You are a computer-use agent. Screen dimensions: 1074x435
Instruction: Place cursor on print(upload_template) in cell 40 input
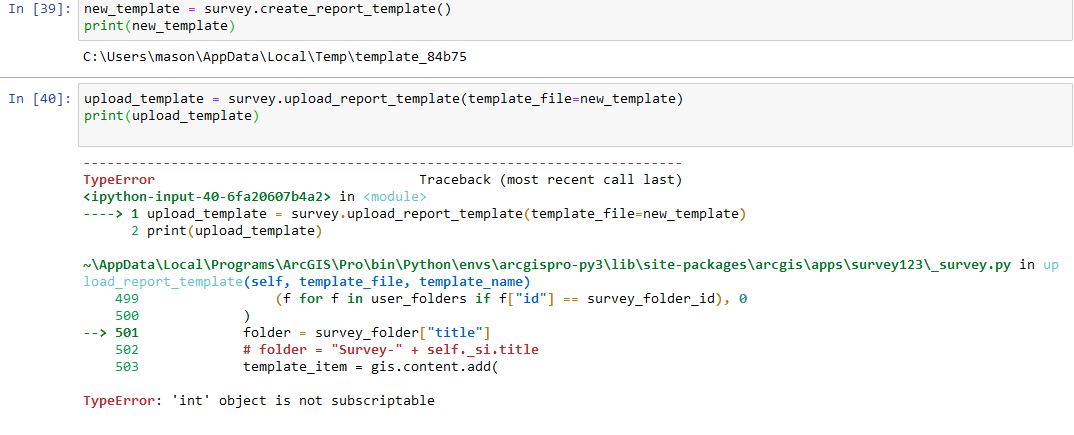point(171,116)
